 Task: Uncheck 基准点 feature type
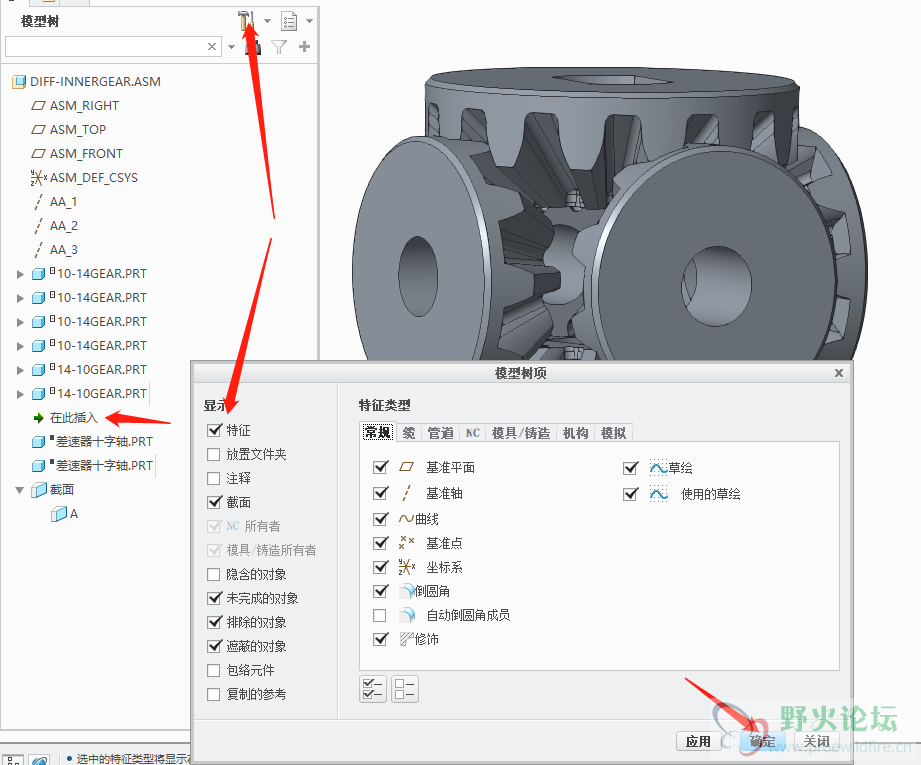pyautogui.click(x=381, y=543)
